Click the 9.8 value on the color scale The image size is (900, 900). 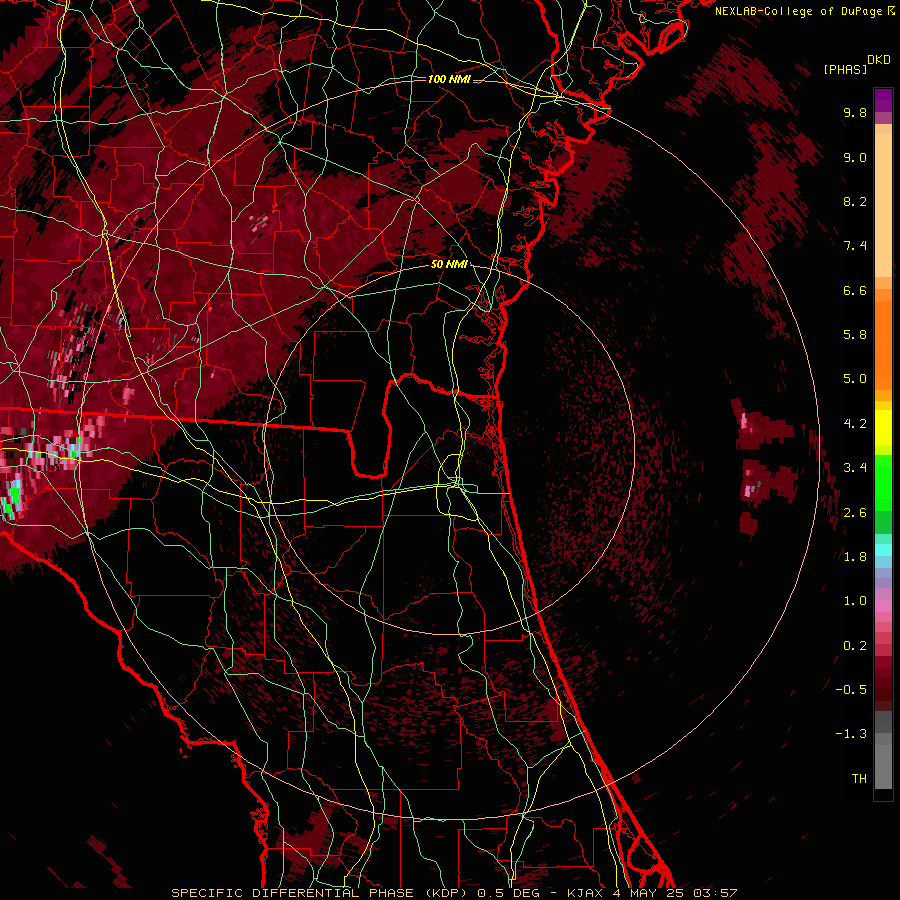point(855,112)
